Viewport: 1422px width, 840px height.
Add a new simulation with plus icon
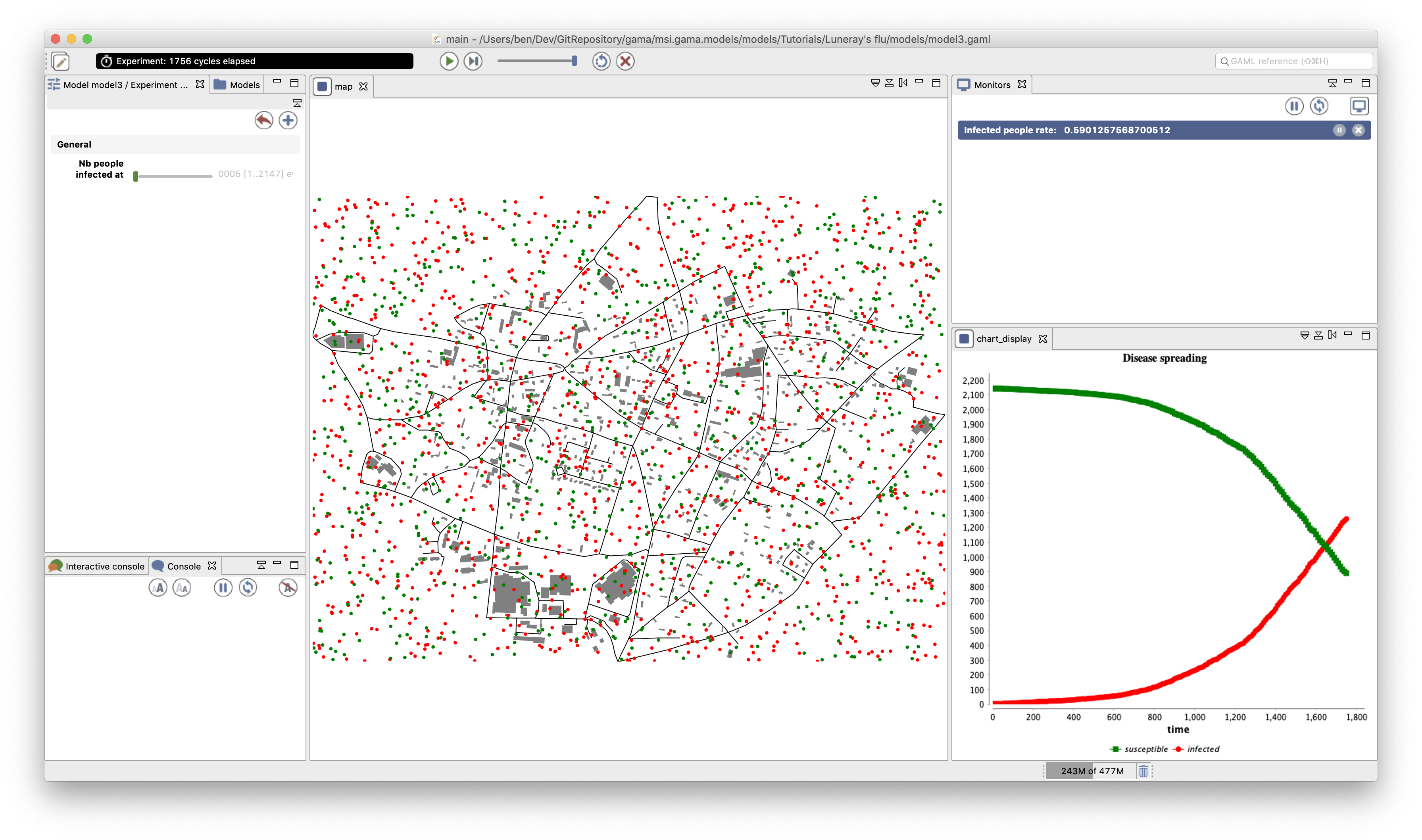click(288, 120)
